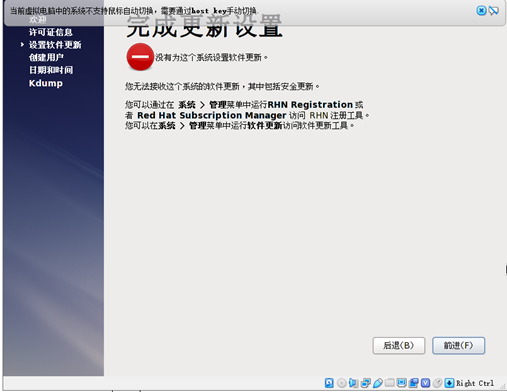This screenshot has height=392, width=507.
Task: Dismiss the mouse capture notification with the X icon
Action: (x=481, y=11)
